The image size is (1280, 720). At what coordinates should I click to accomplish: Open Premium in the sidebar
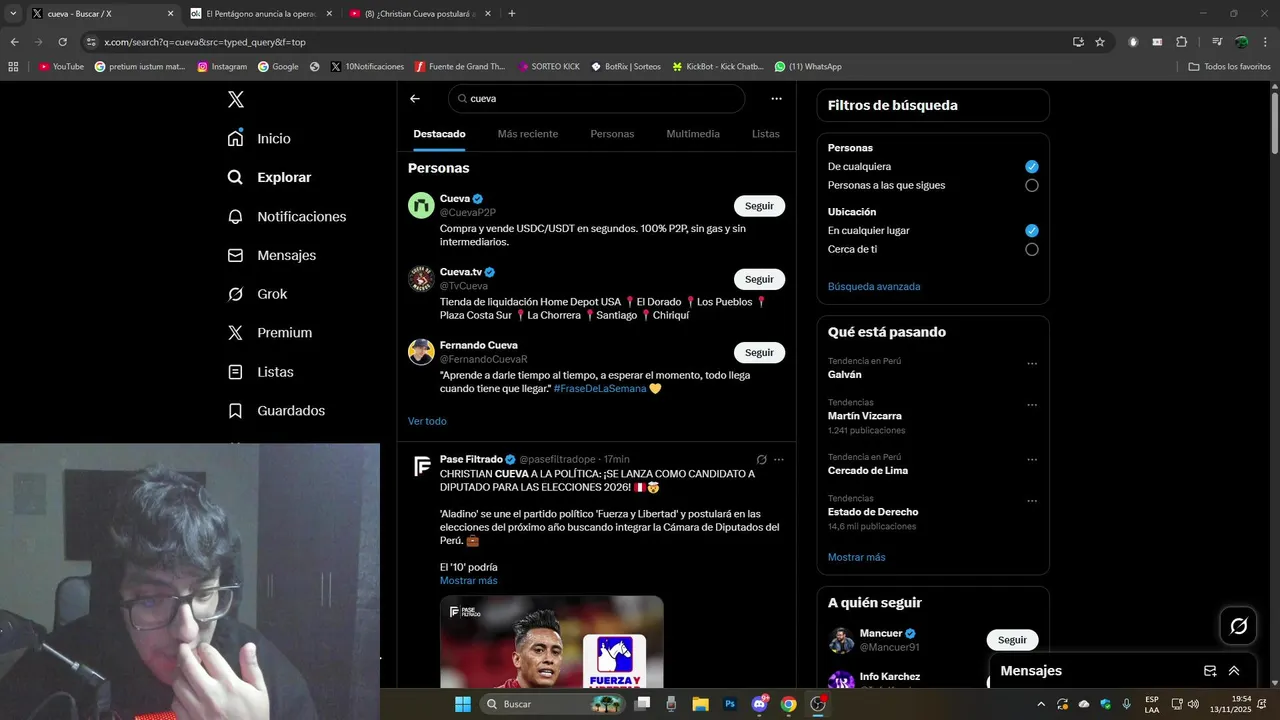[x=269, y=332]
